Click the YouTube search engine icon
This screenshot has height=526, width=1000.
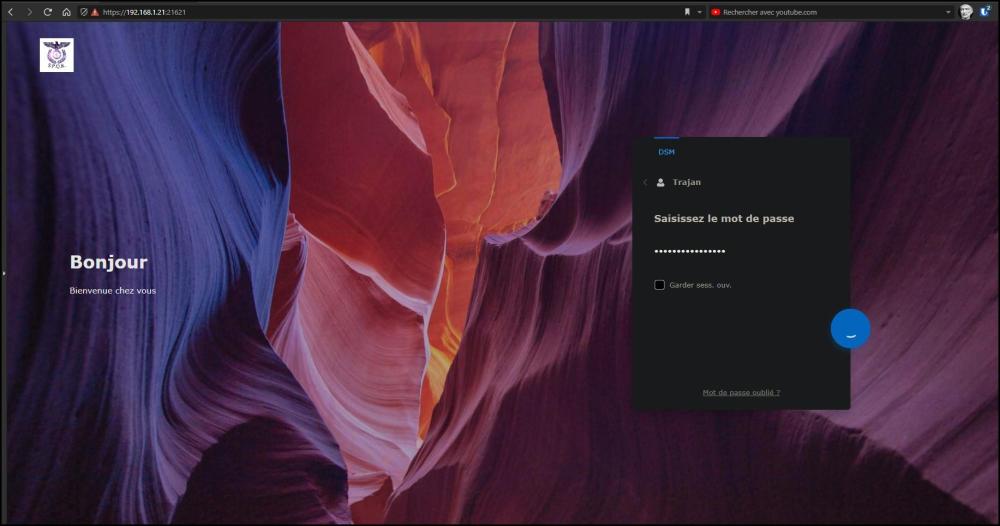[x=716, y=12]
